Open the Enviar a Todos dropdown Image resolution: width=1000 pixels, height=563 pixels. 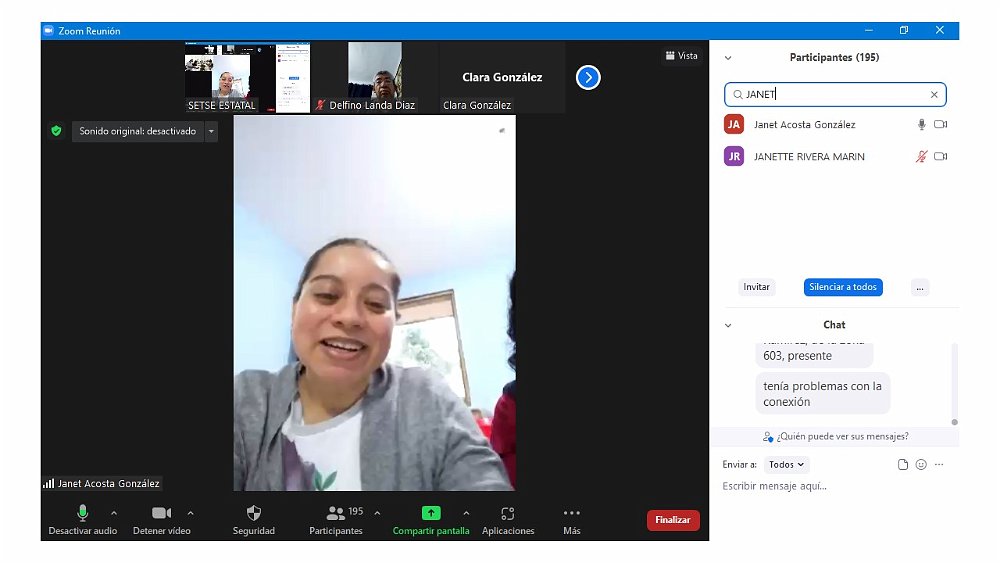[x=786, y=465]
